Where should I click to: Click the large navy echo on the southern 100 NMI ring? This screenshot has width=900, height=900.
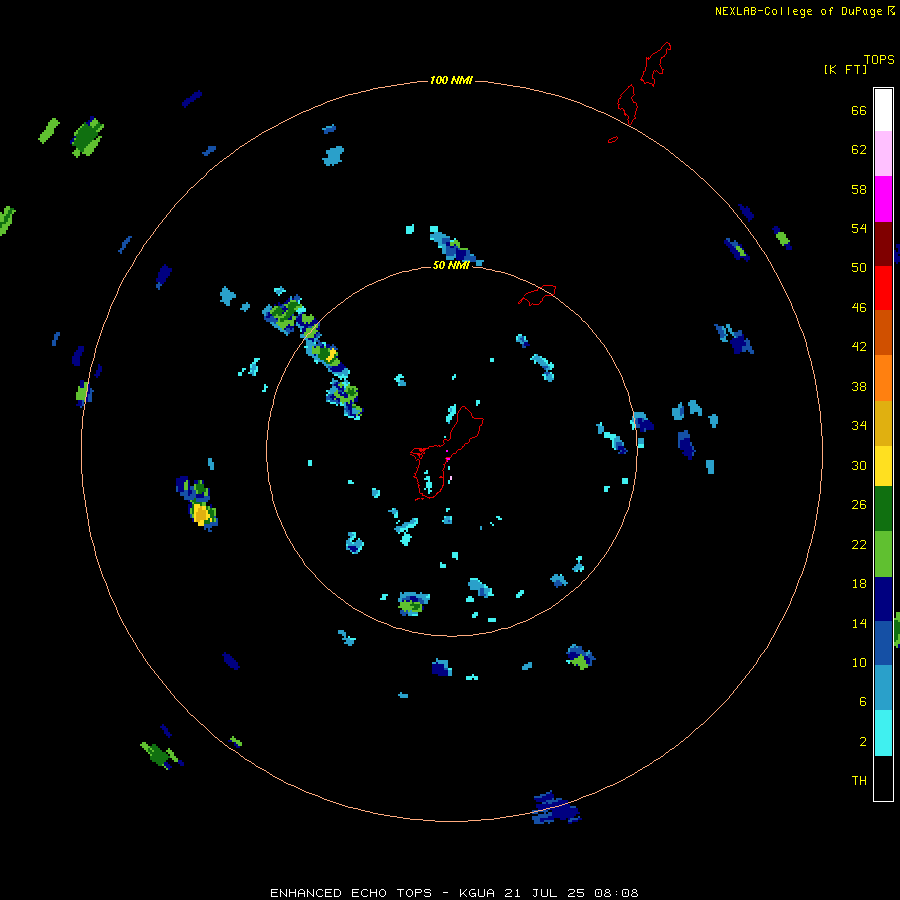click(x=555, y=808)
